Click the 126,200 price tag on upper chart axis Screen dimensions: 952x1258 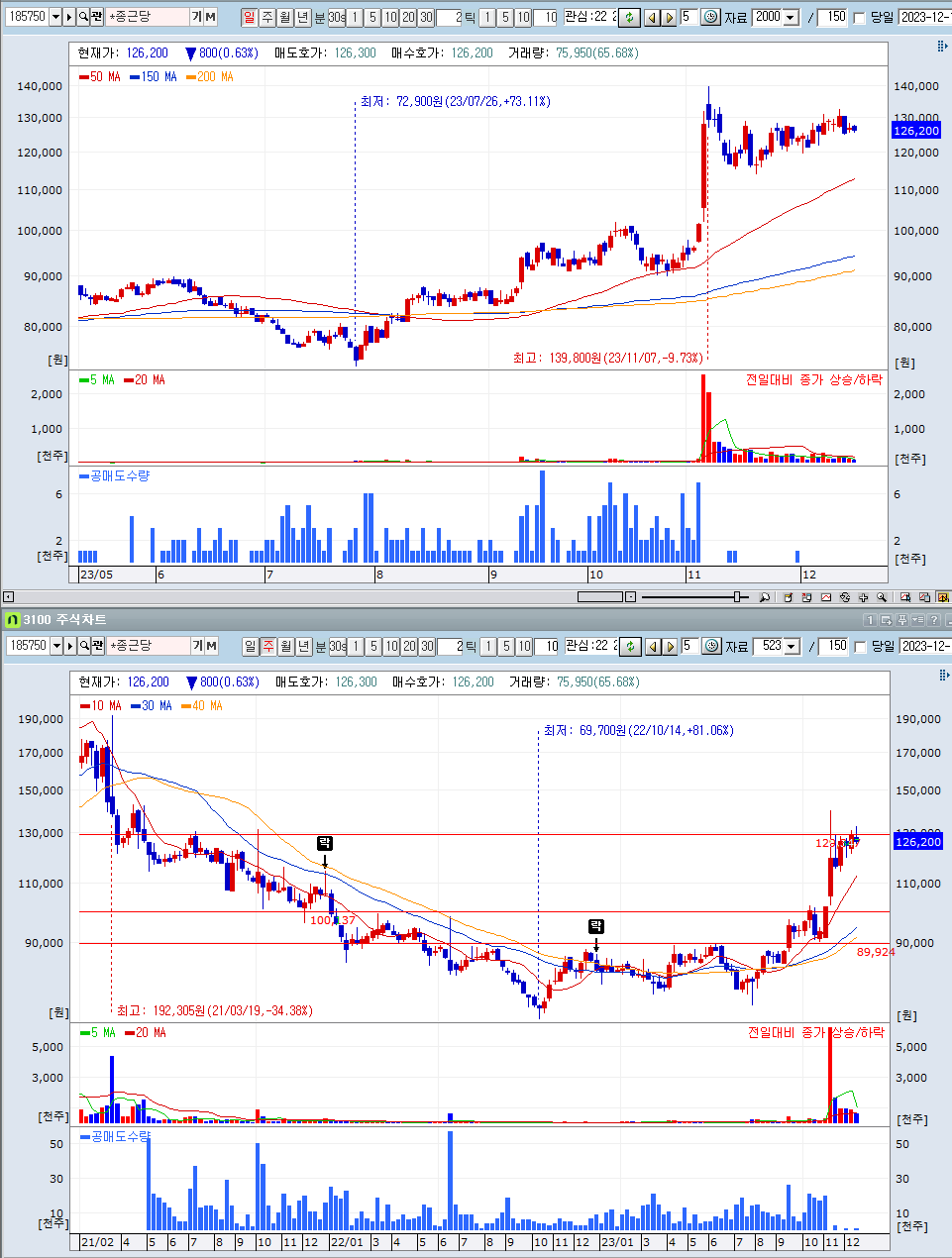tap(916, 130)
